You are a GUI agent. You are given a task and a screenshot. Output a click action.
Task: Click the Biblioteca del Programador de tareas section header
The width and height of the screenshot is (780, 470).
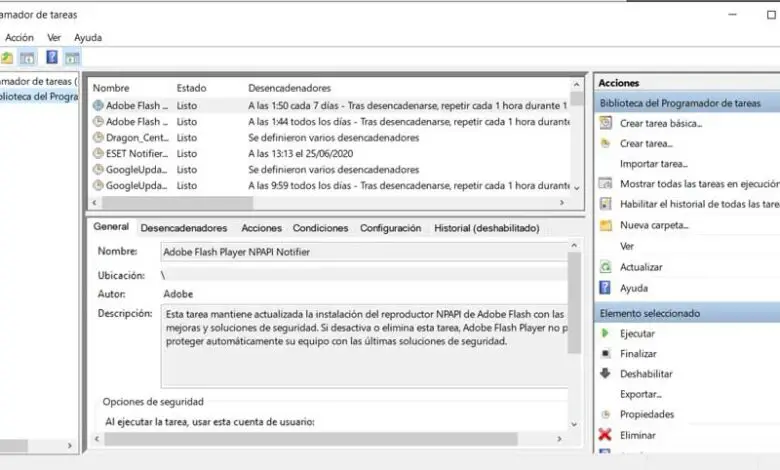pos(687,103)
